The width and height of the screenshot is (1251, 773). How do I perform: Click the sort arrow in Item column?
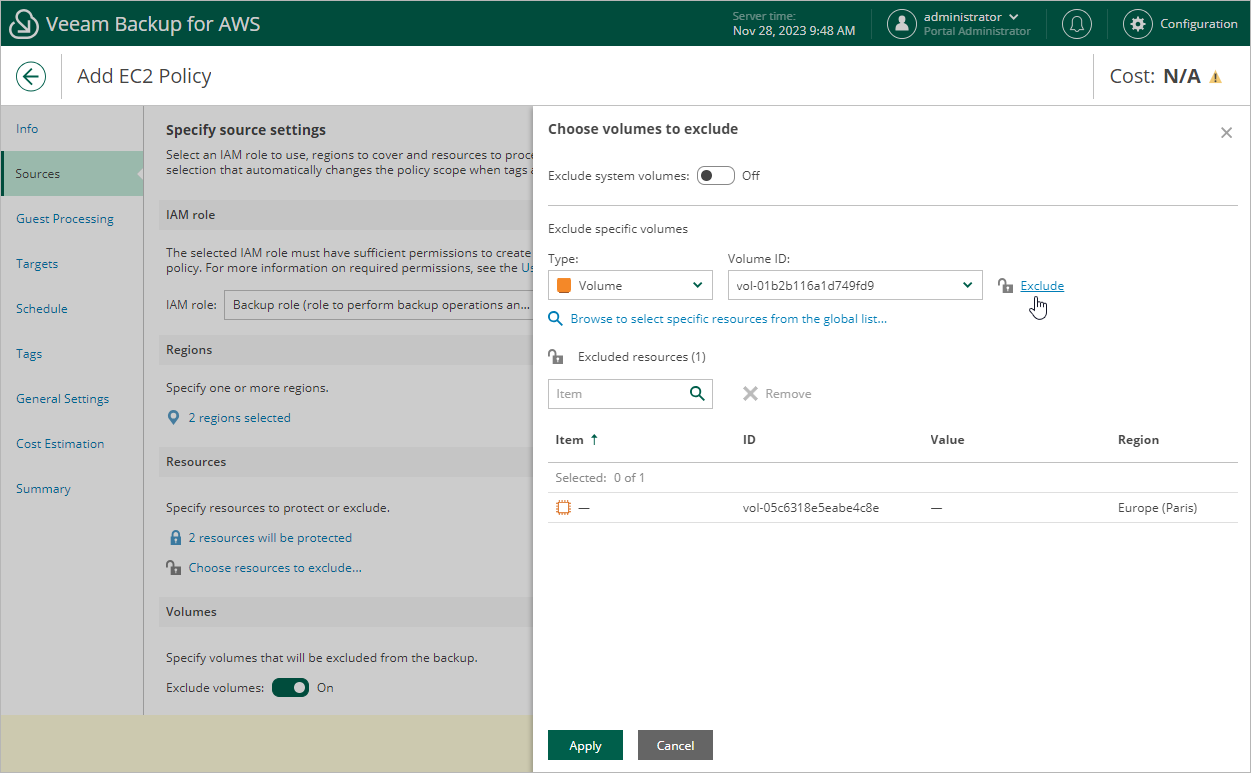[x=594, y=439]
